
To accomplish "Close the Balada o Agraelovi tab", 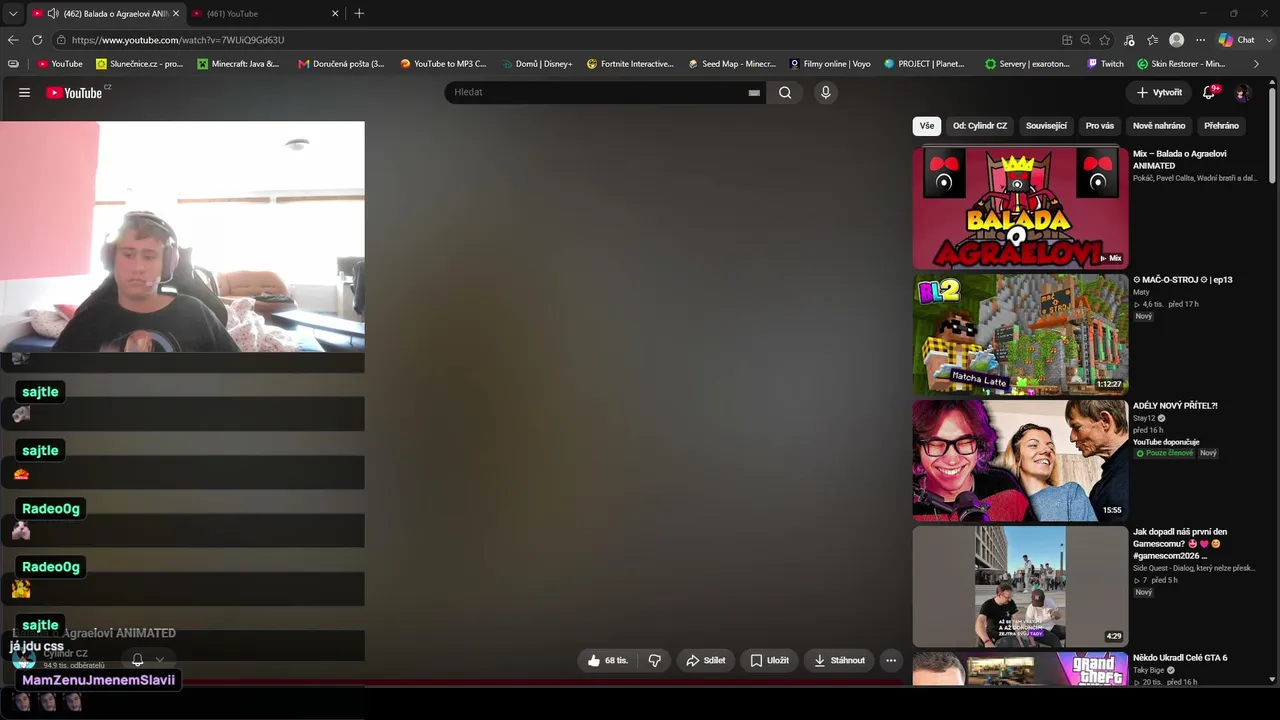I will point(176,13).
